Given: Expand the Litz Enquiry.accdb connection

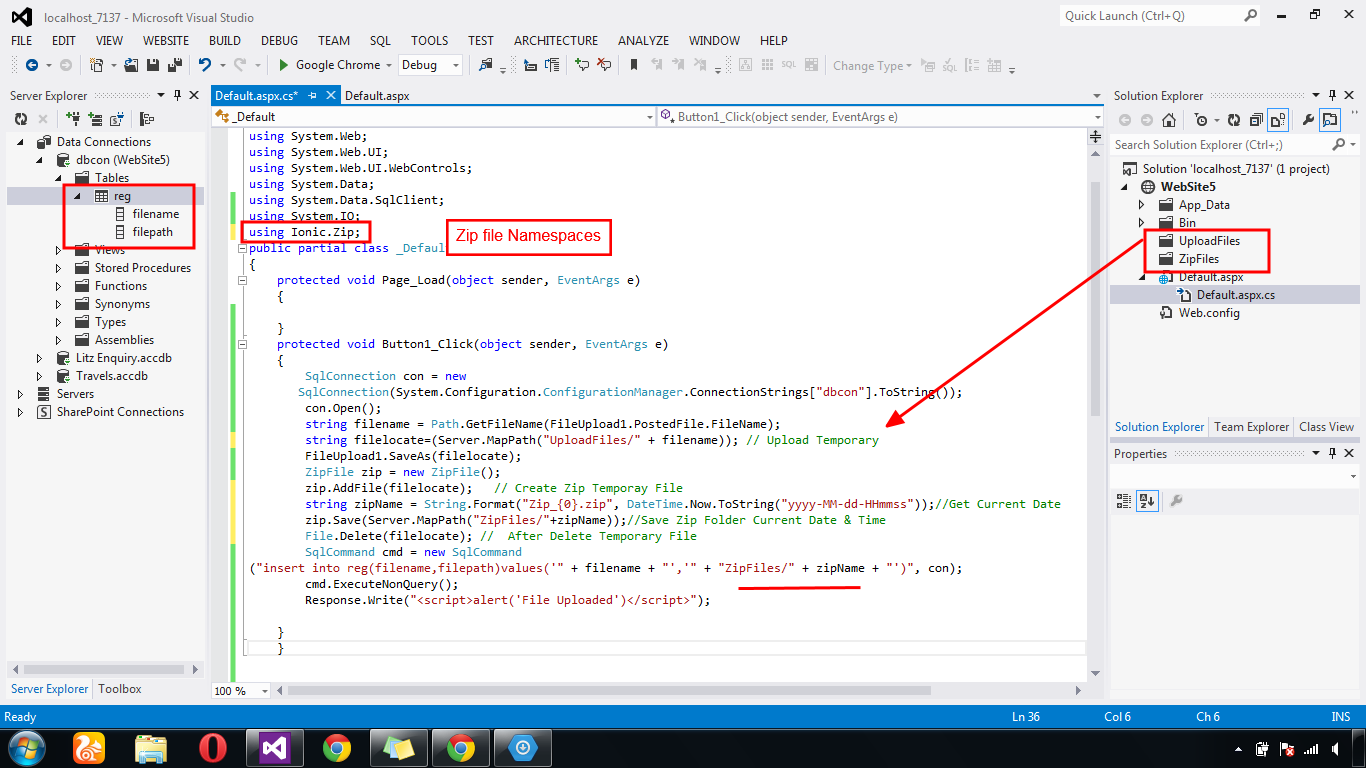Looking at the screenshot, I should click(40, 358).
